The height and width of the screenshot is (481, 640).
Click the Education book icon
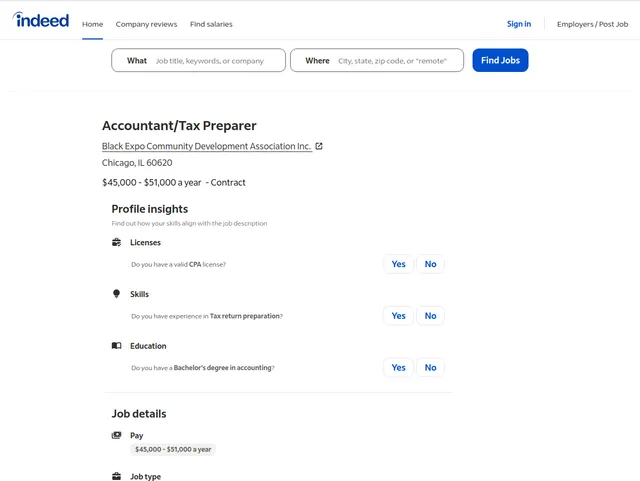pyautogui.click(x=116, y=346)
